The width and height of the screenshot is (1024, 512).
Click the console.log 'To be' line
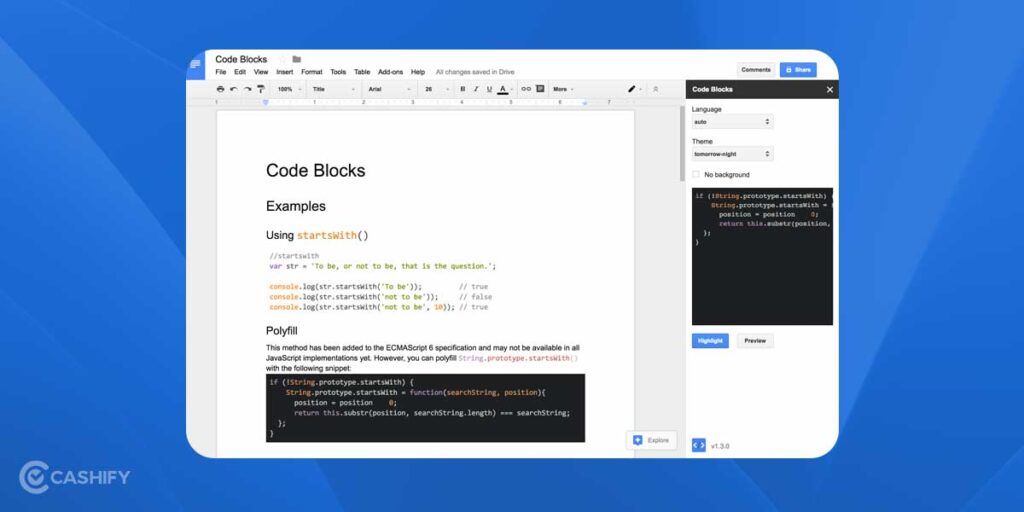tap(378, 287)
